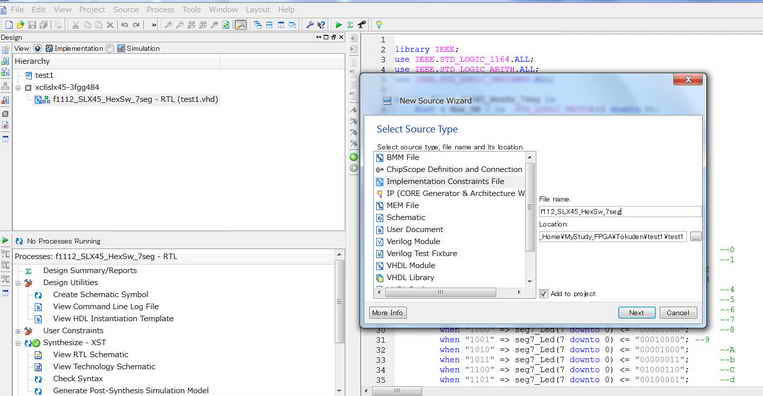Click the green run arrow beside the Processes panel
Screen dimensions: 763x396
5,240
